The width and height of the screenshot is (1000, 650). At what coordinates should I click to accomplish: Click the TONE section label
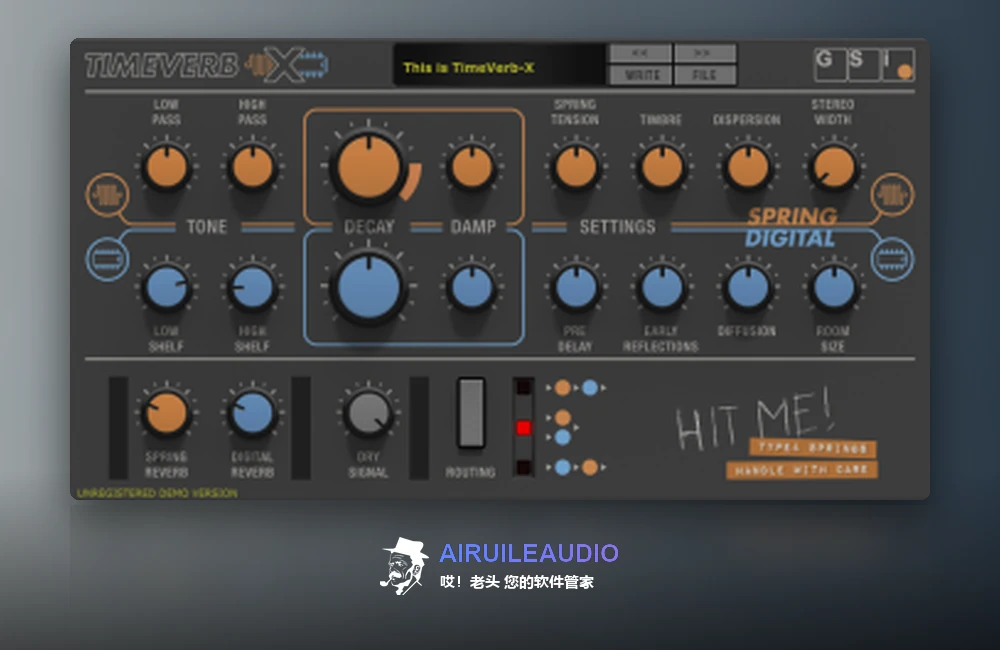(x=207, y=226)
